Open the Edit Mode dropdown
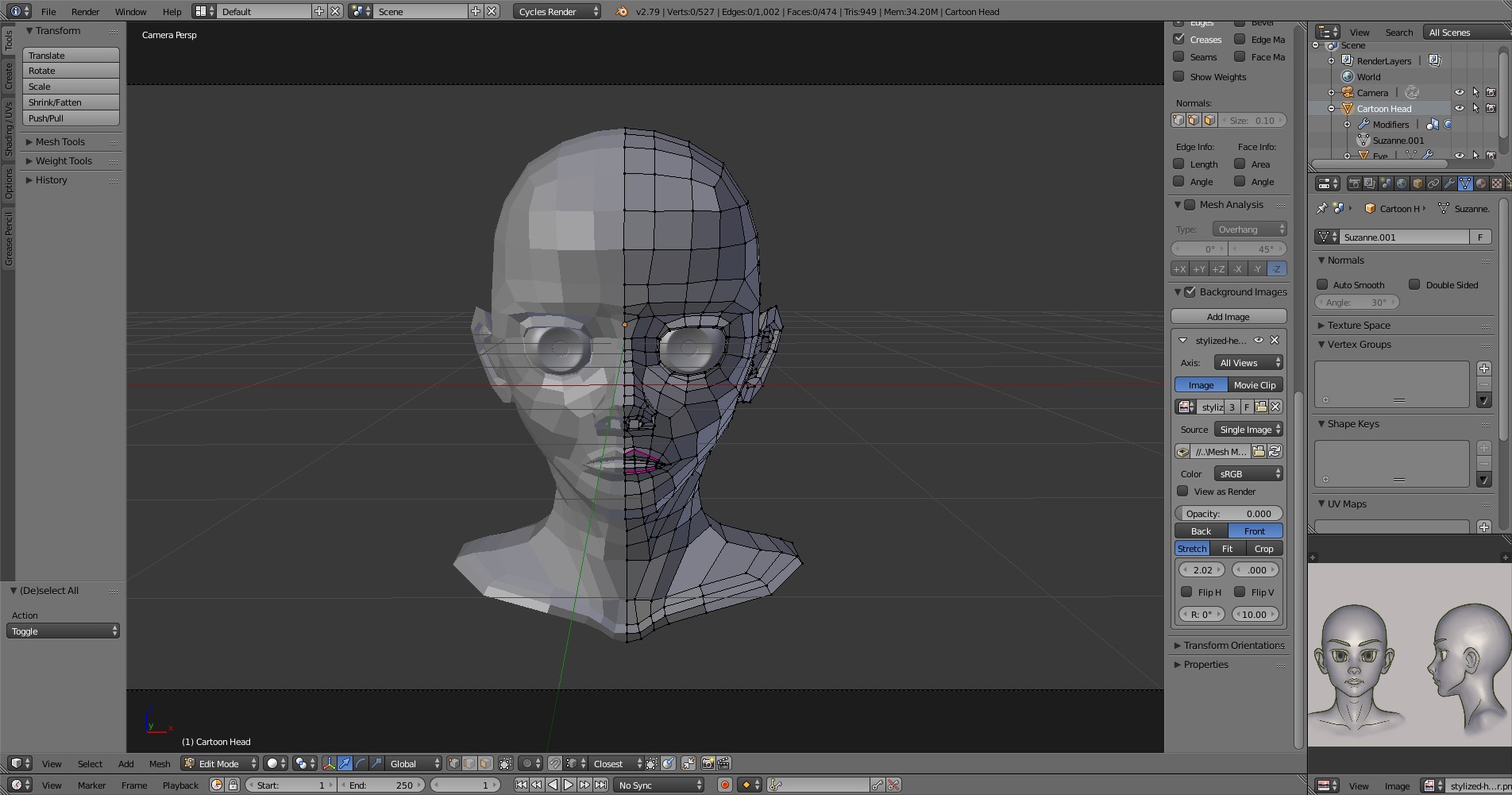The width and height of the screenshot is (1512, 795). coord(220,763)
